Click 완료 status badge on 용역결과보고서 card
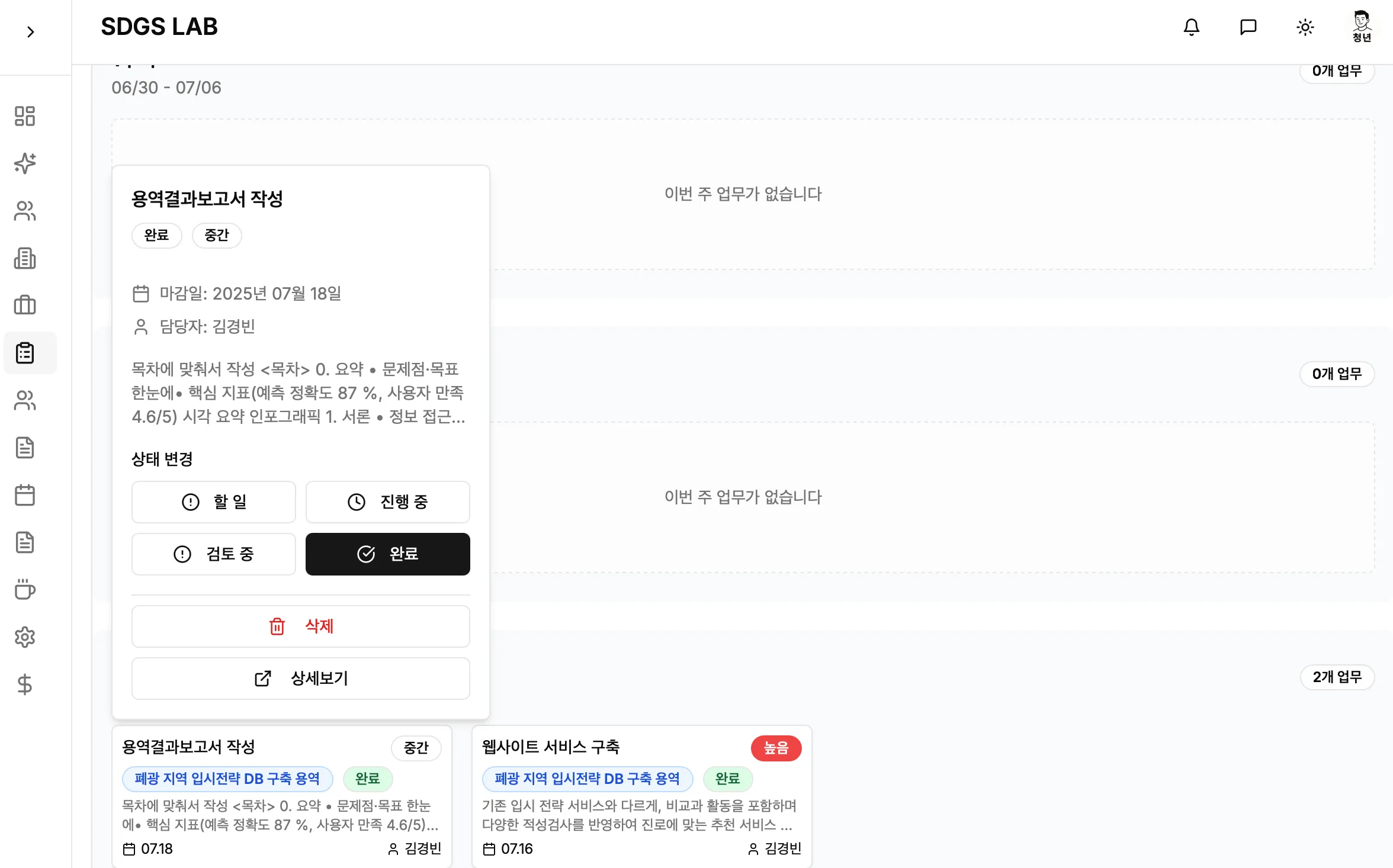The image size is (1393, 868). (368, 779)
